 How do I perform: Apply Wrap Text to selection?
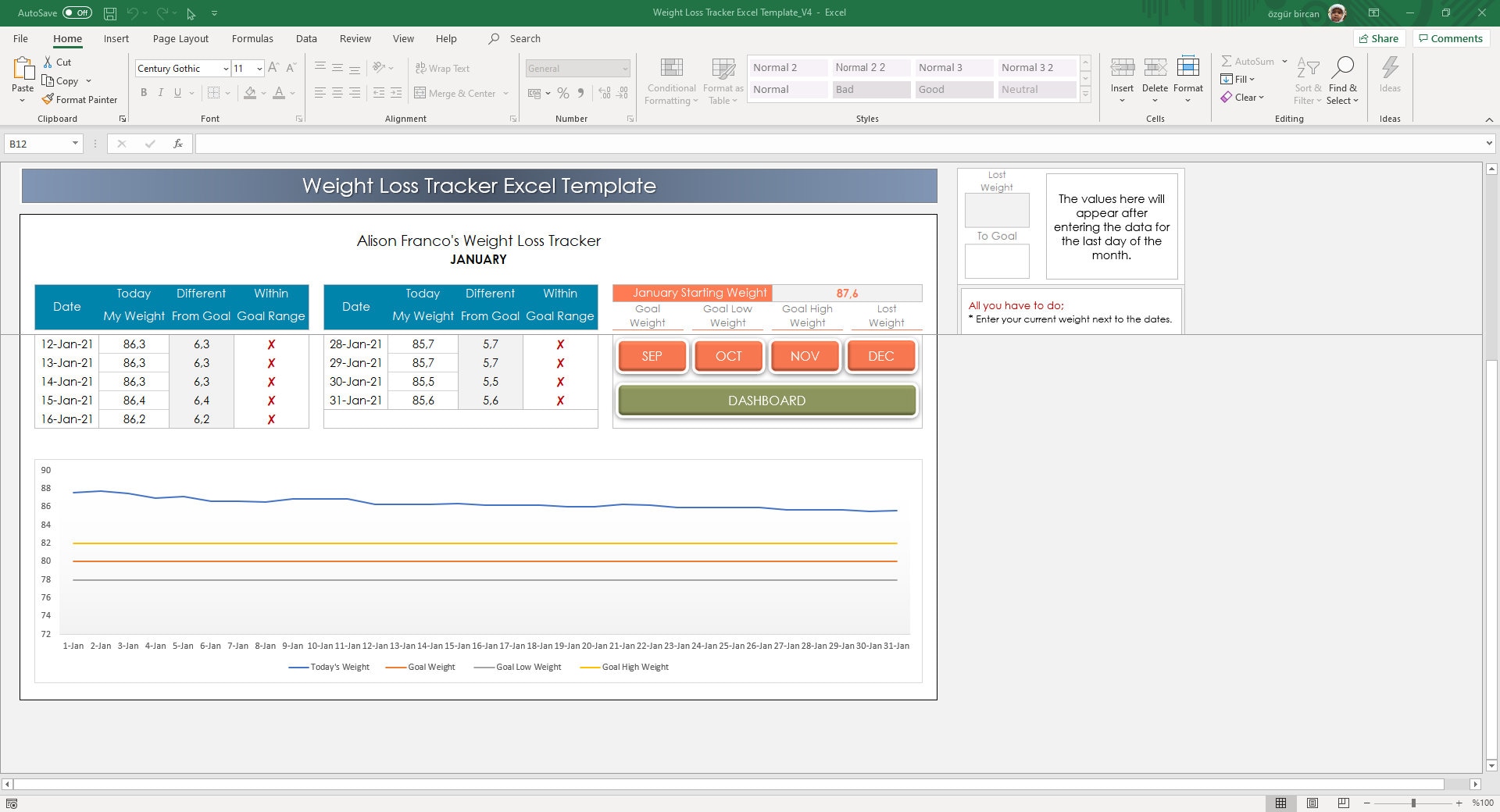[x=443, y=68]
